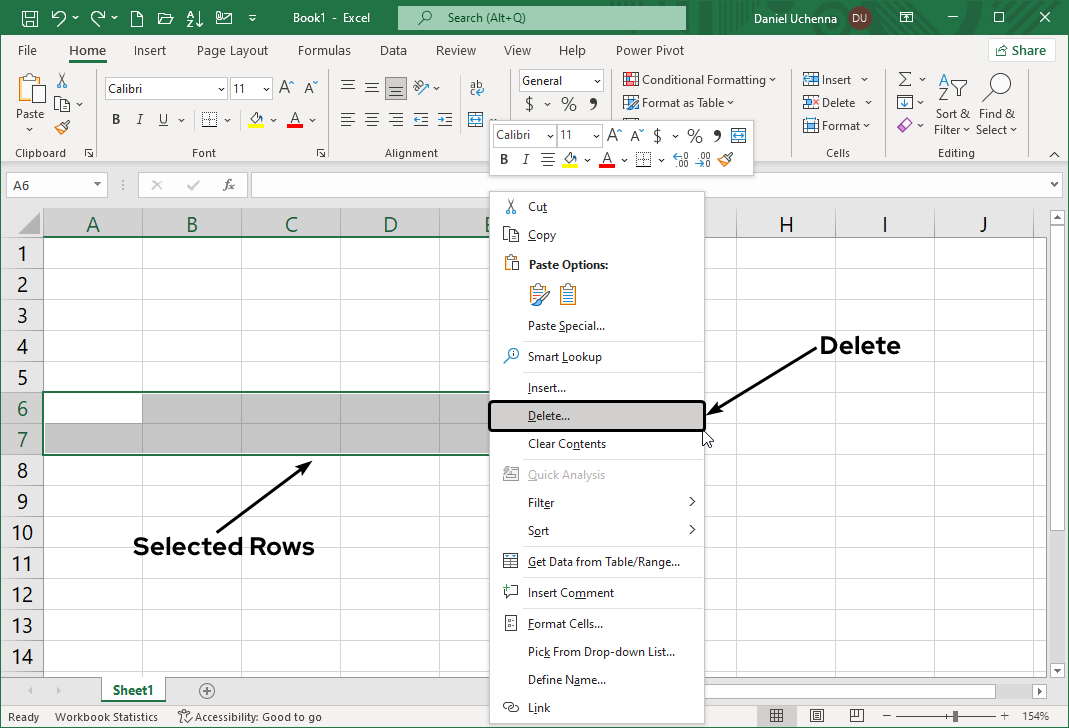Open Conditional Formatting in Styles group

[700, 80]
